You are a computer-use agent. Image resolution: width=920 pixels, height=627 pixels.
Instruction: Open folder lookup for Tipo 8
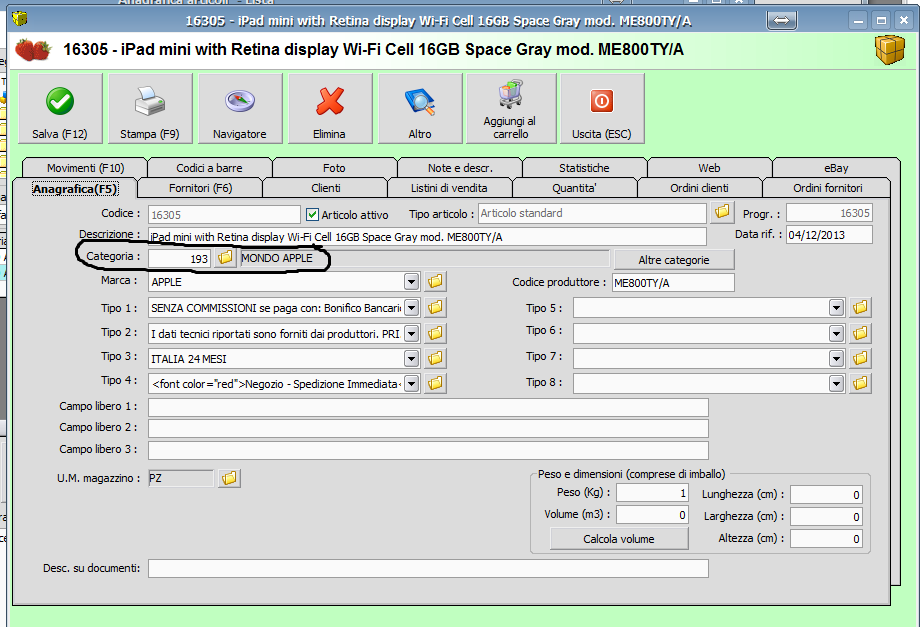click(860, 383)
